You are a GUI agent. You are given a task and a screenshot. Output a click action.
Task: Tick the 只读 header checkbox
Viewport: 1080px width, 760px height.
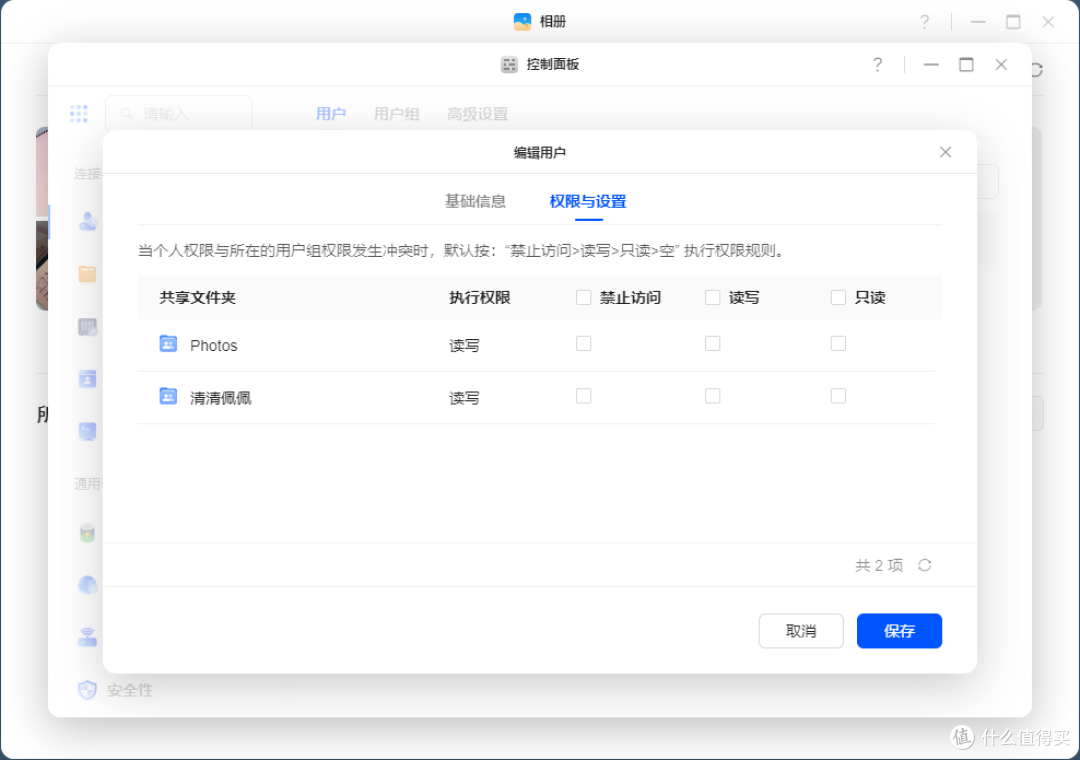coord(838,297)
